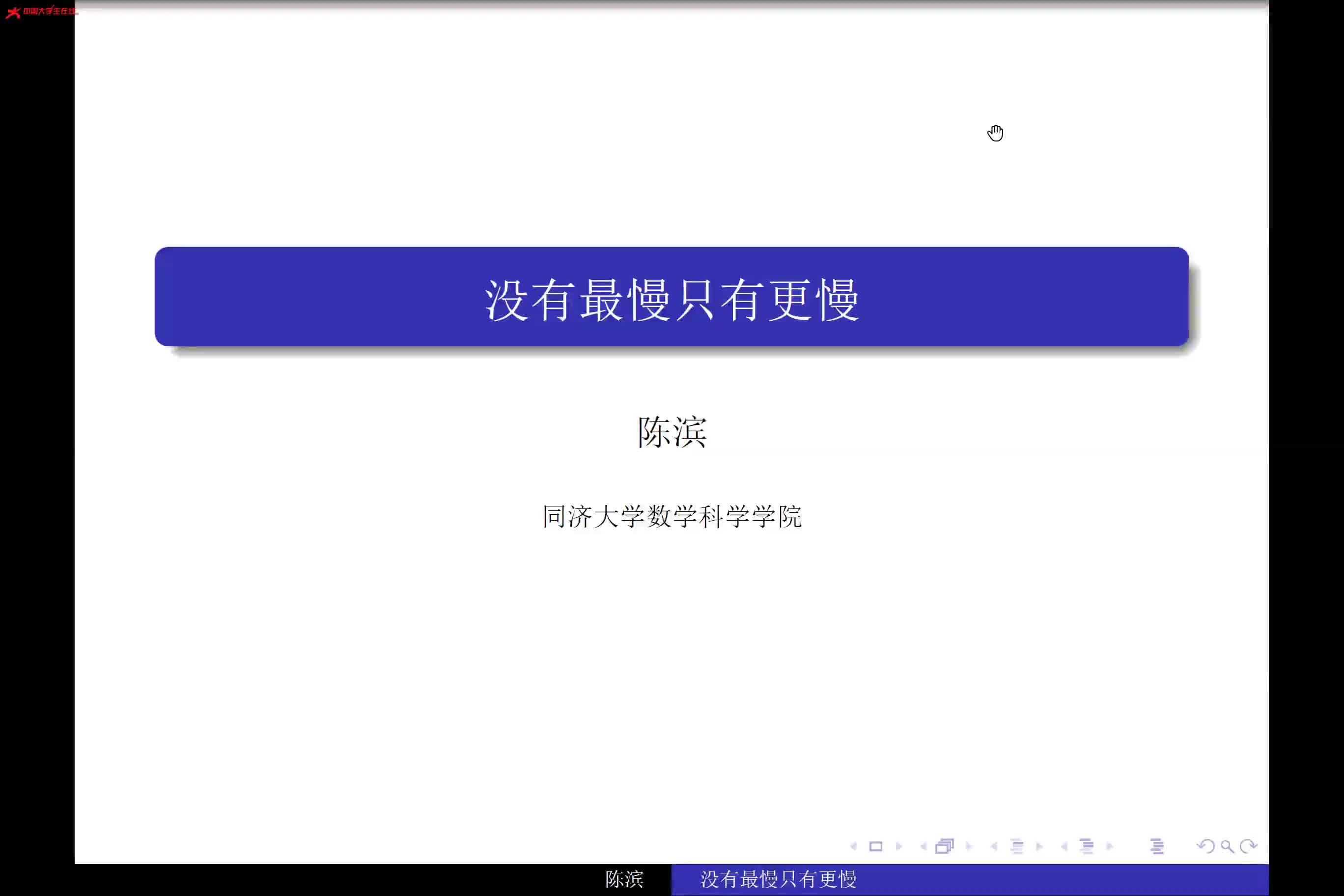1344x896 pixels.
Task: Click the presentation outline icon
Action: pos(1156,846)
